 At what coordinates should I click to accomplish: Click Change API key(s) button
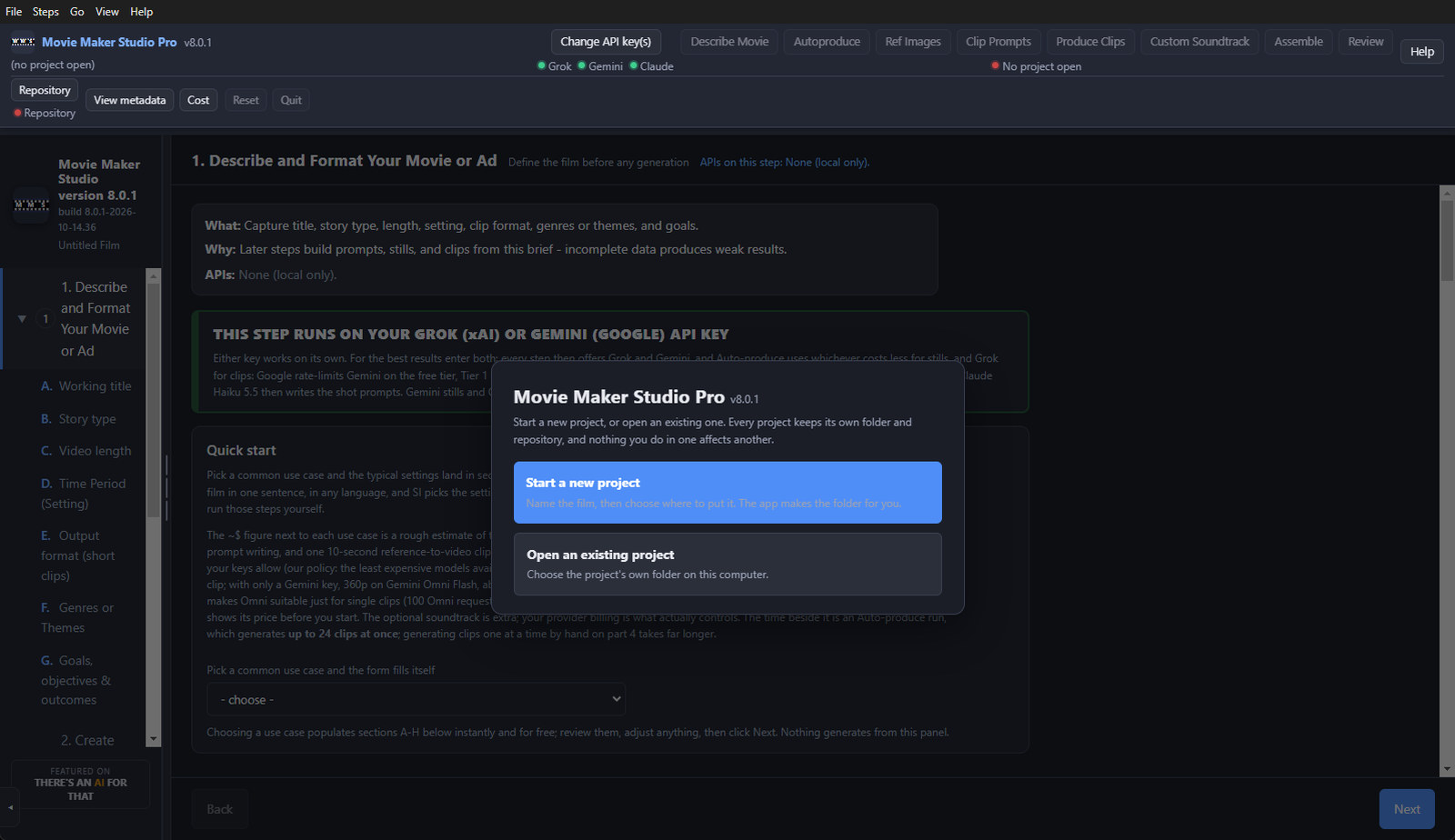[606, 42]
